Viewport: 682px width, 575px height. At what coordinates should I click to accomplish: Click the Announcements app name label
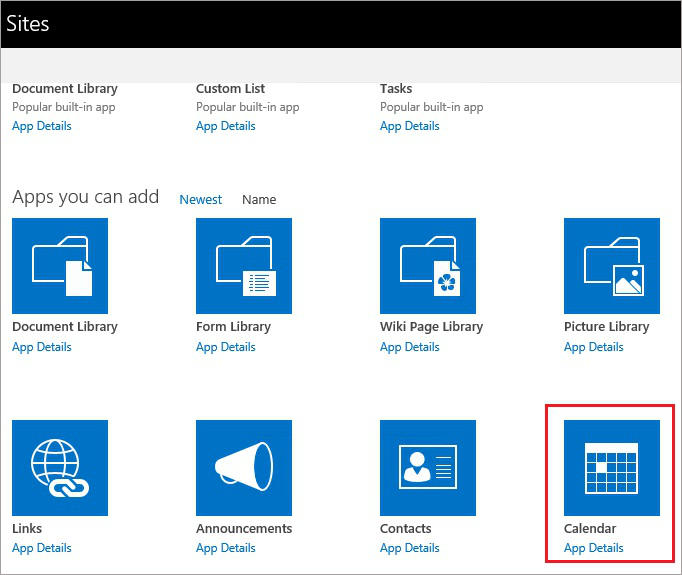click(244, 528)
